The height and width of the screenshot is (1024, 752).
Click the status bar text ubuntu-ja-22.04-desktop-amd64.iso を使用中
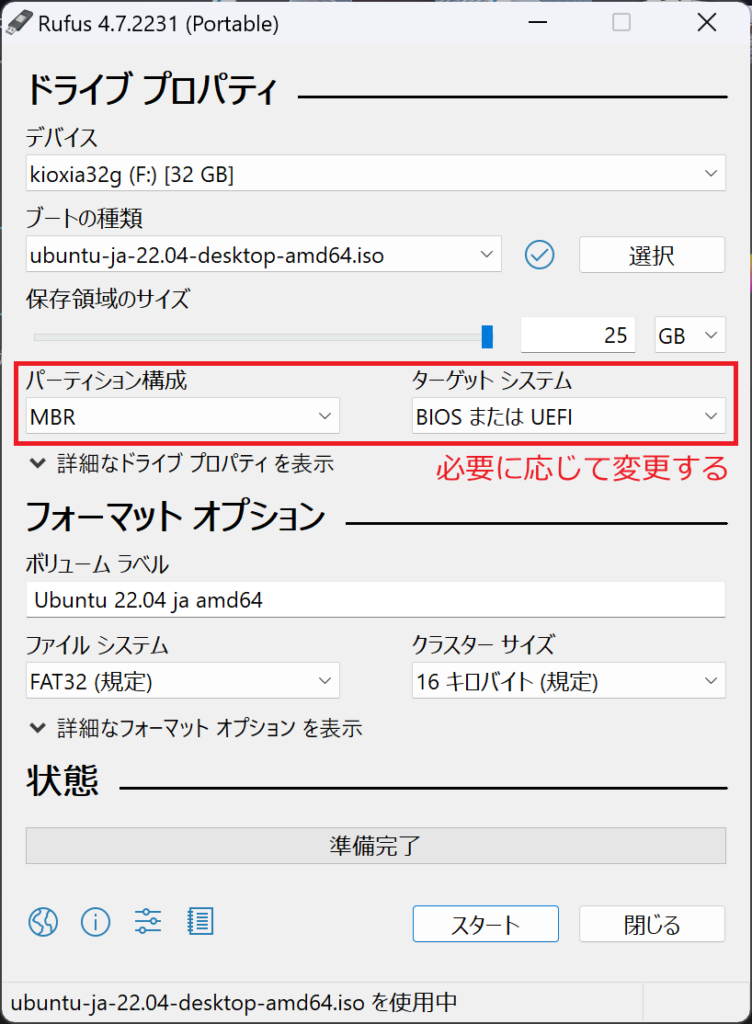(234, 1002)
